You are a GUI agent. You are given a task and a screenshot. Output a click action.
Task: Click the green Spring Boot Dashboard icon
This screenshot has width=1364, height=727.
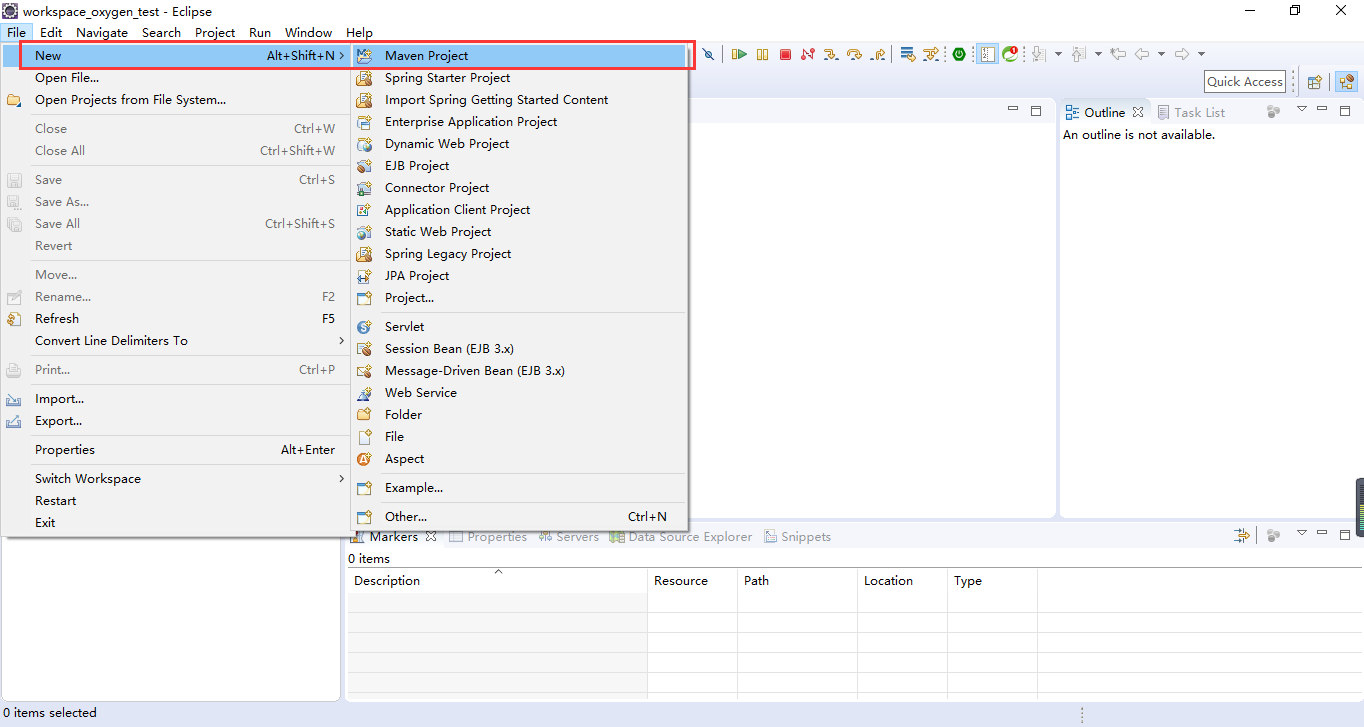(x=959, y=54)
